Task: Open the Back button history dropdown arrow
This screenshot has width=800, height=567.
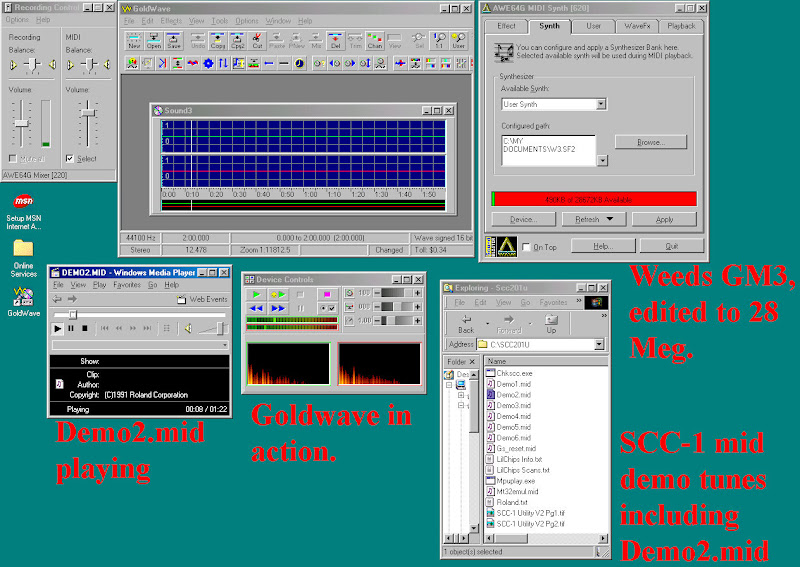Action: 487,324
